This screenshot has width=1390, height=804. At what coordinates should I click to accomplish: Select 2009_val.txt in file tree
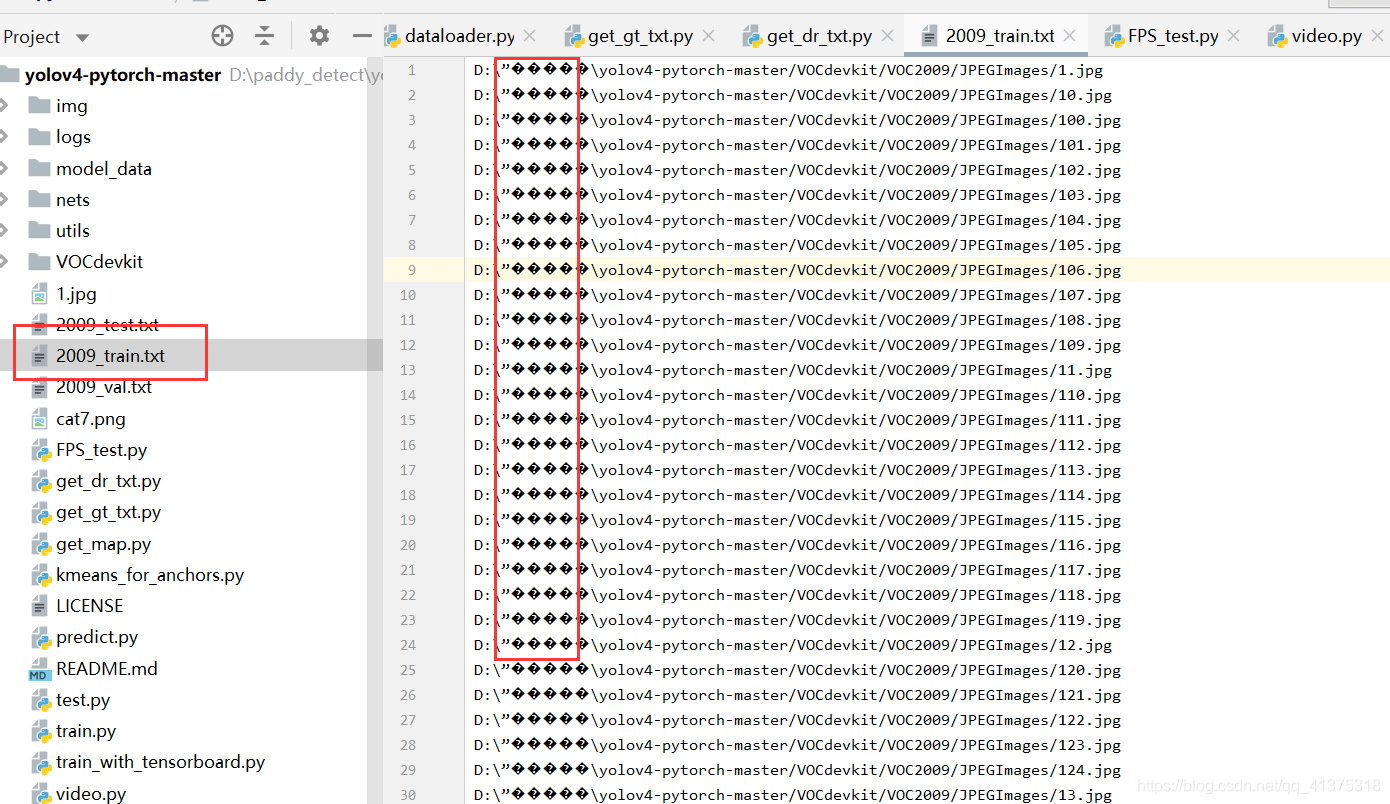tap(104, 387)
